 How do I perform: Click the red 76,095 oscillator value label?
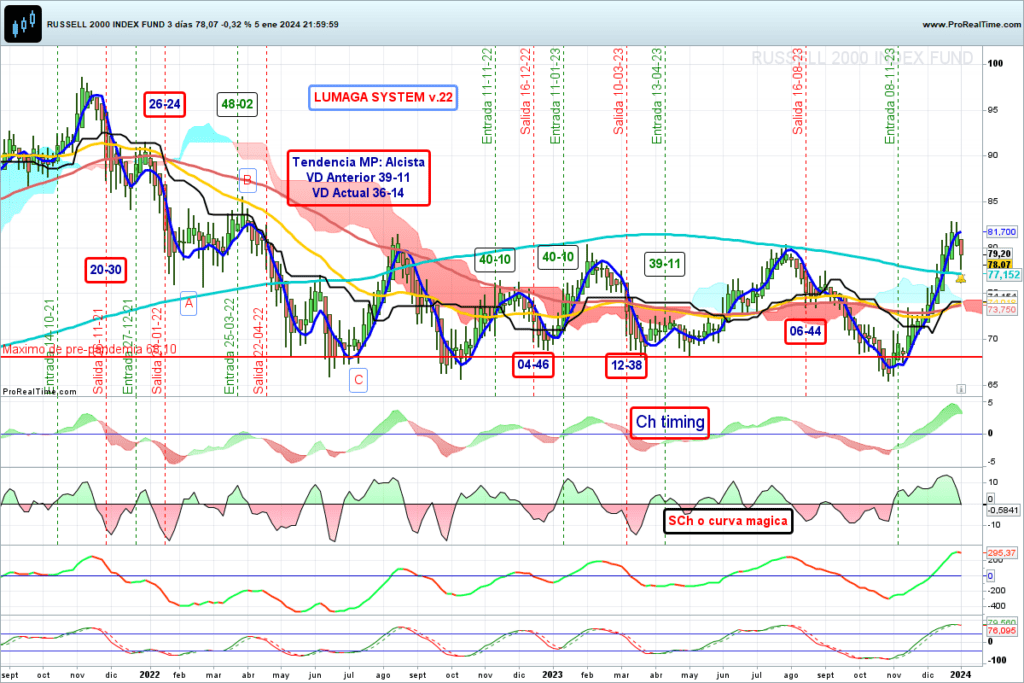pos(1001,631)
